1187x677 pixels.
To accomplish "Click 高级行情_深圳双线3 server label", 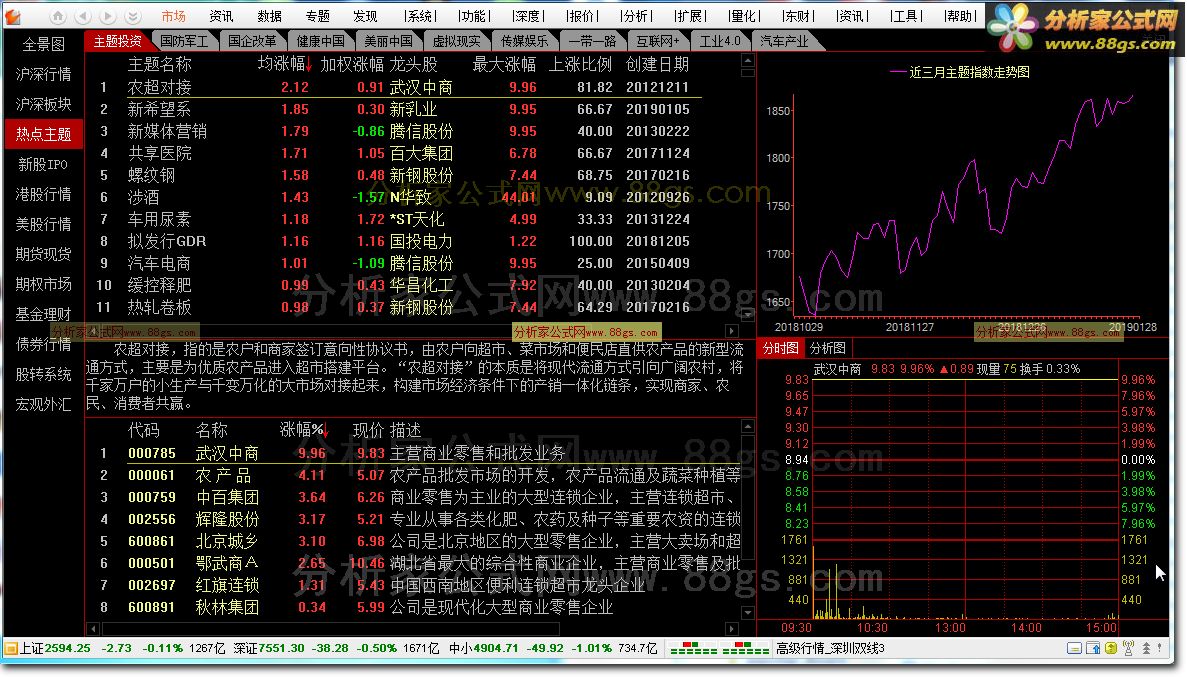I will 830,648.
